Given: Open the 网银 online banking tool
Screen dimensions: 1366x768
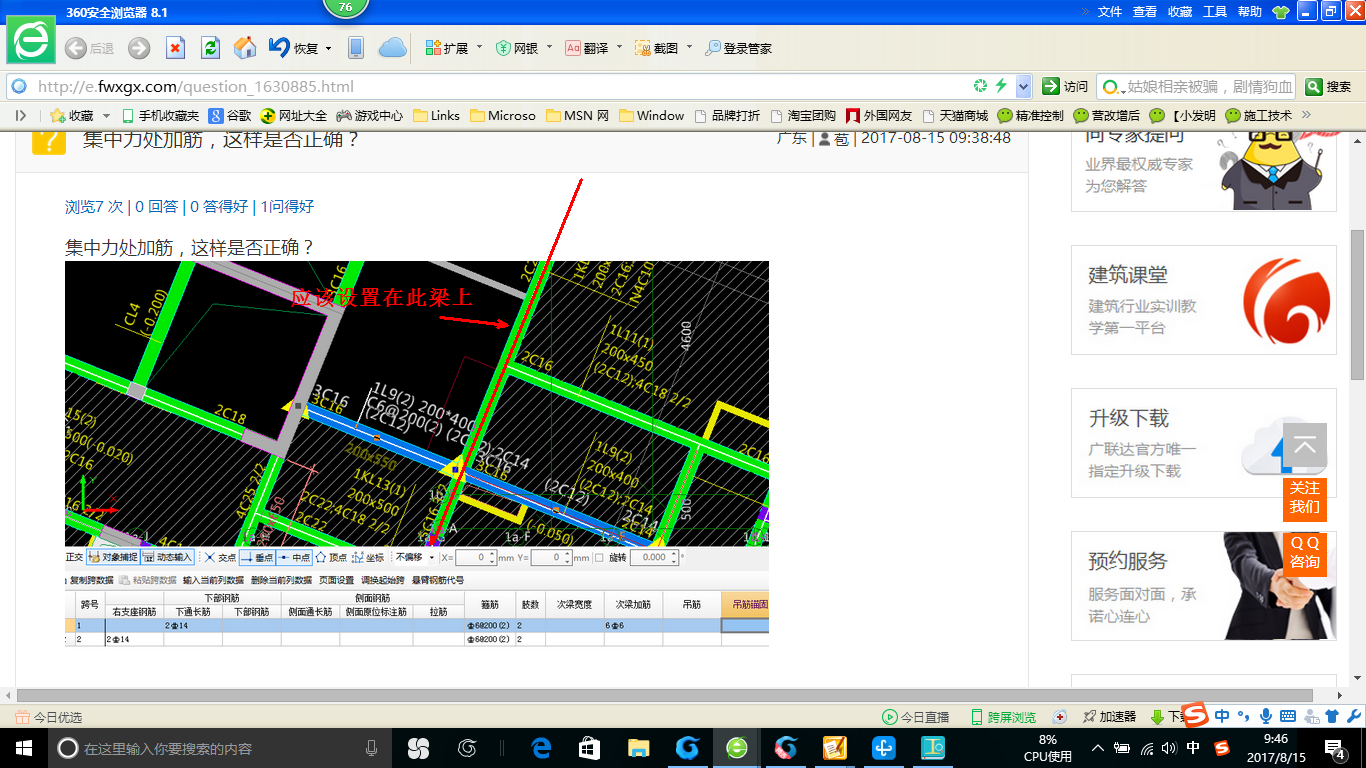Looking at the screenshot, I should tap(517, 48).
